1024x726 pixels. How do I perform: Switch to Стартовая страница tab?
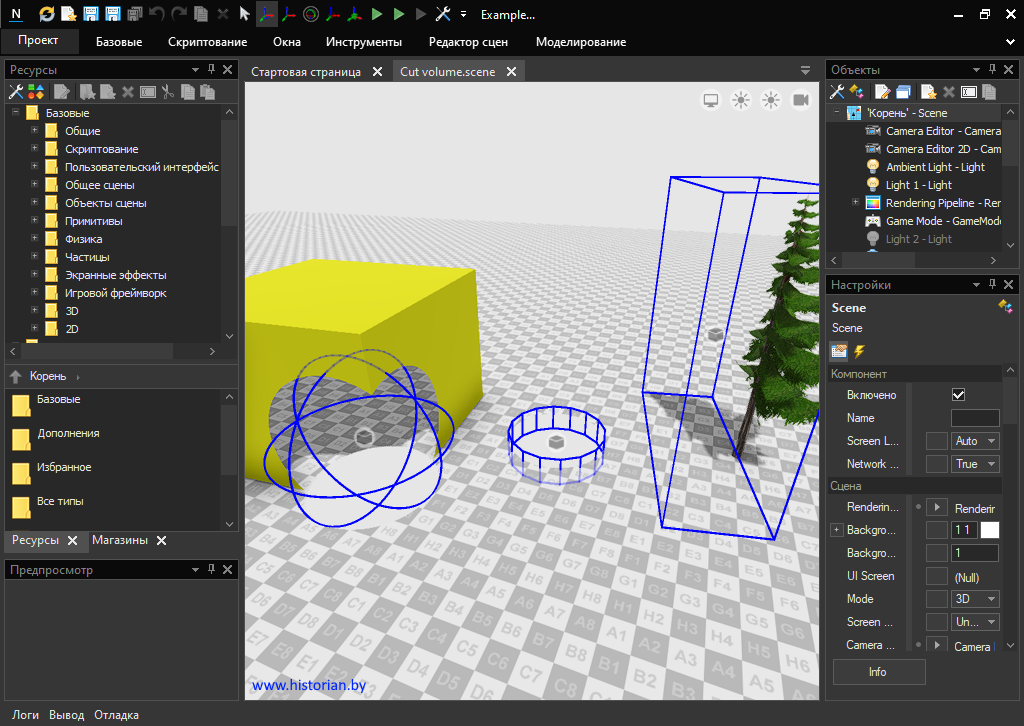click(305, 72)
